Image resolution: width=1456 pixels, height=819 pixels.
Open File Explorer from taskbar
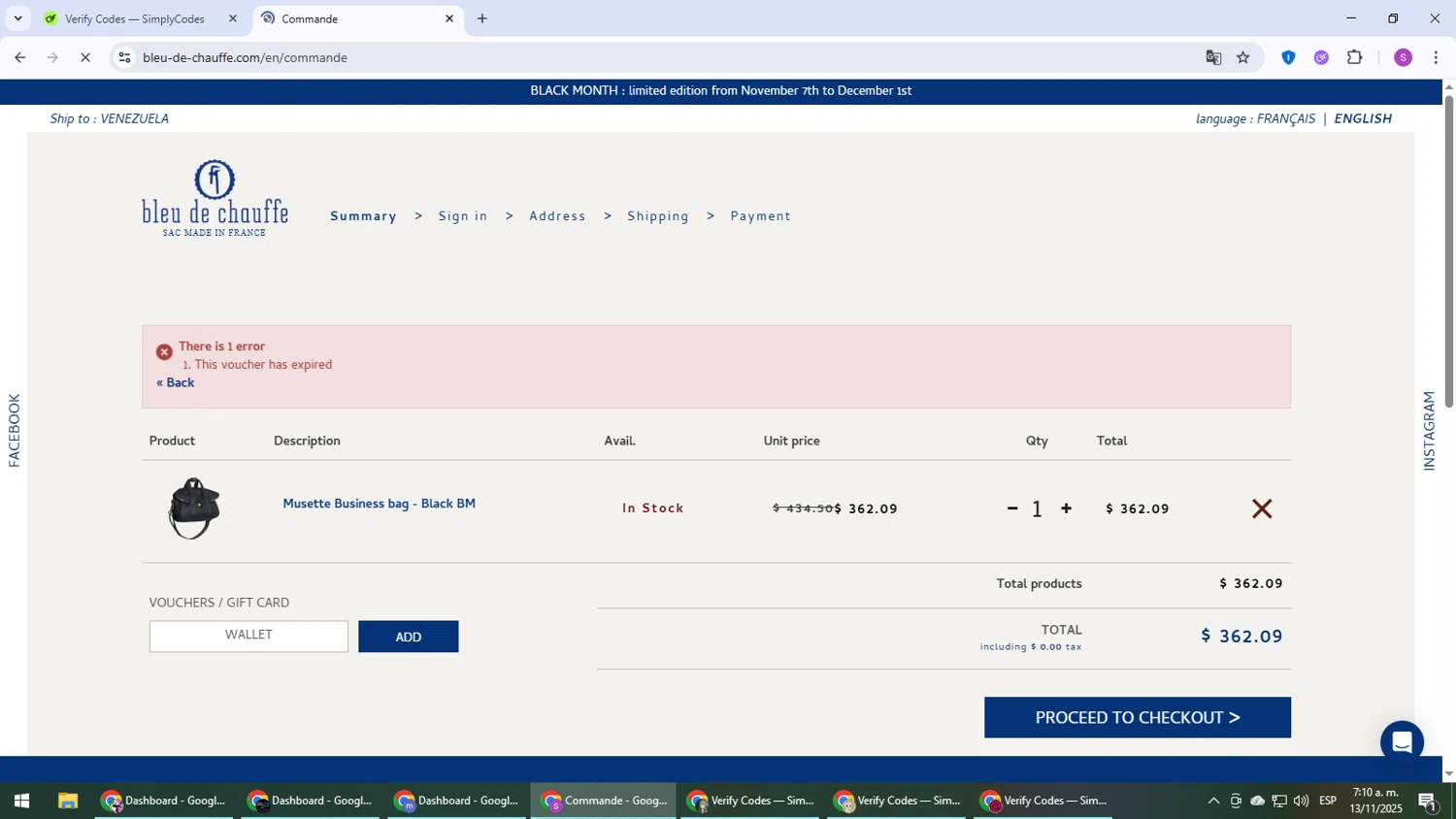(67, 801)
